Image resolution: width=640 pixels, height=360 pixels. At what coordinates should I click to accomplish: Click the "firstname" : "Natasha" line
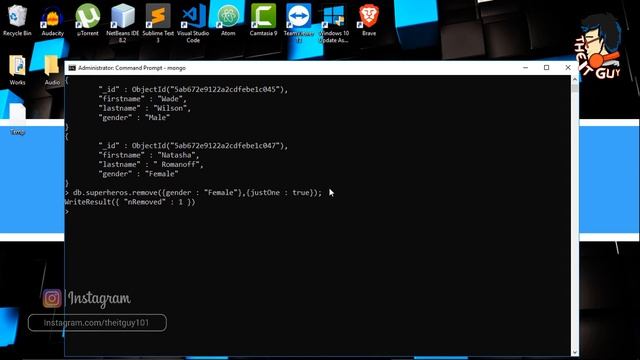(149, 155)
